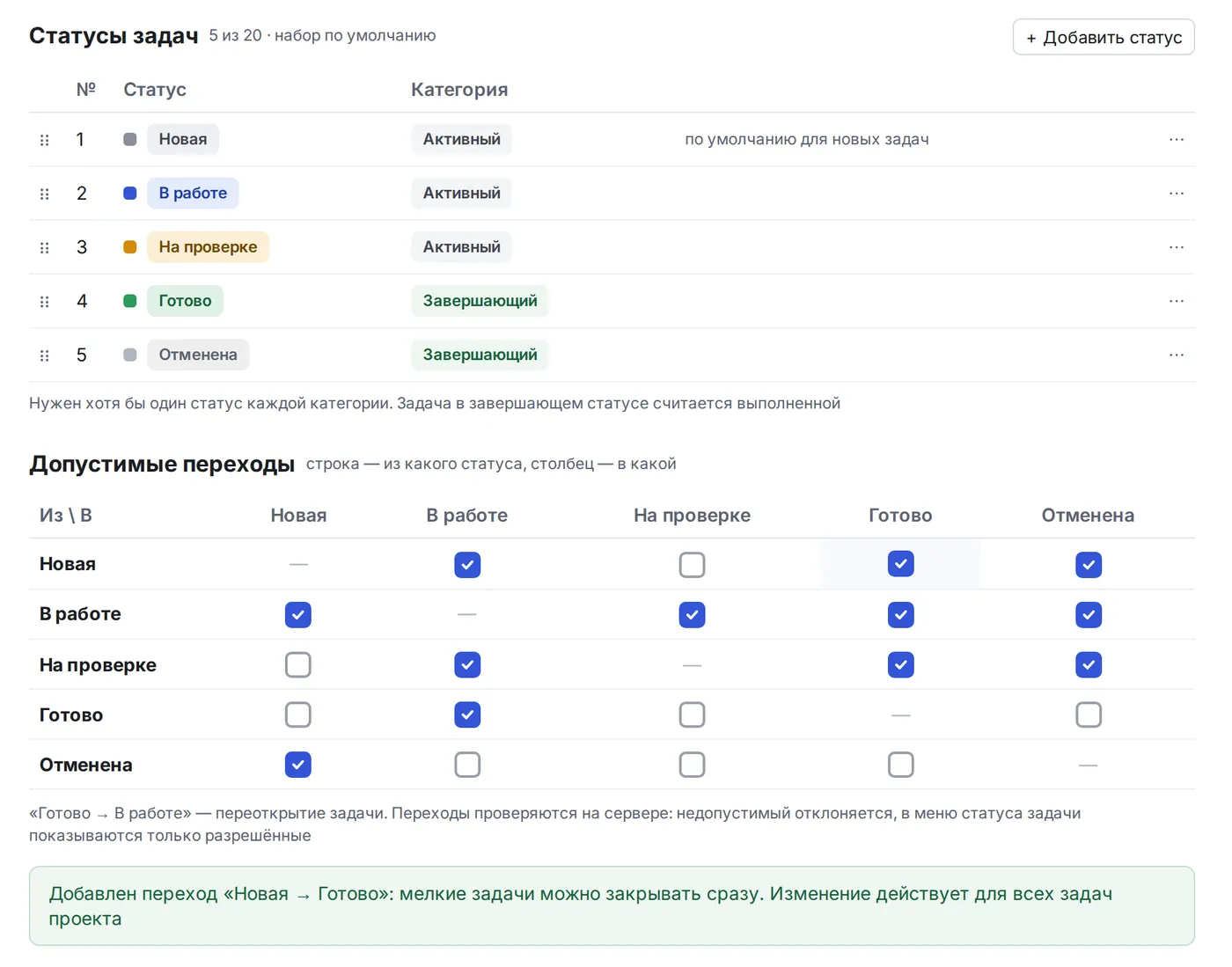Open the more menu for status Отменена
The width and height of the screenshot is (1232, 967).
1177,355
